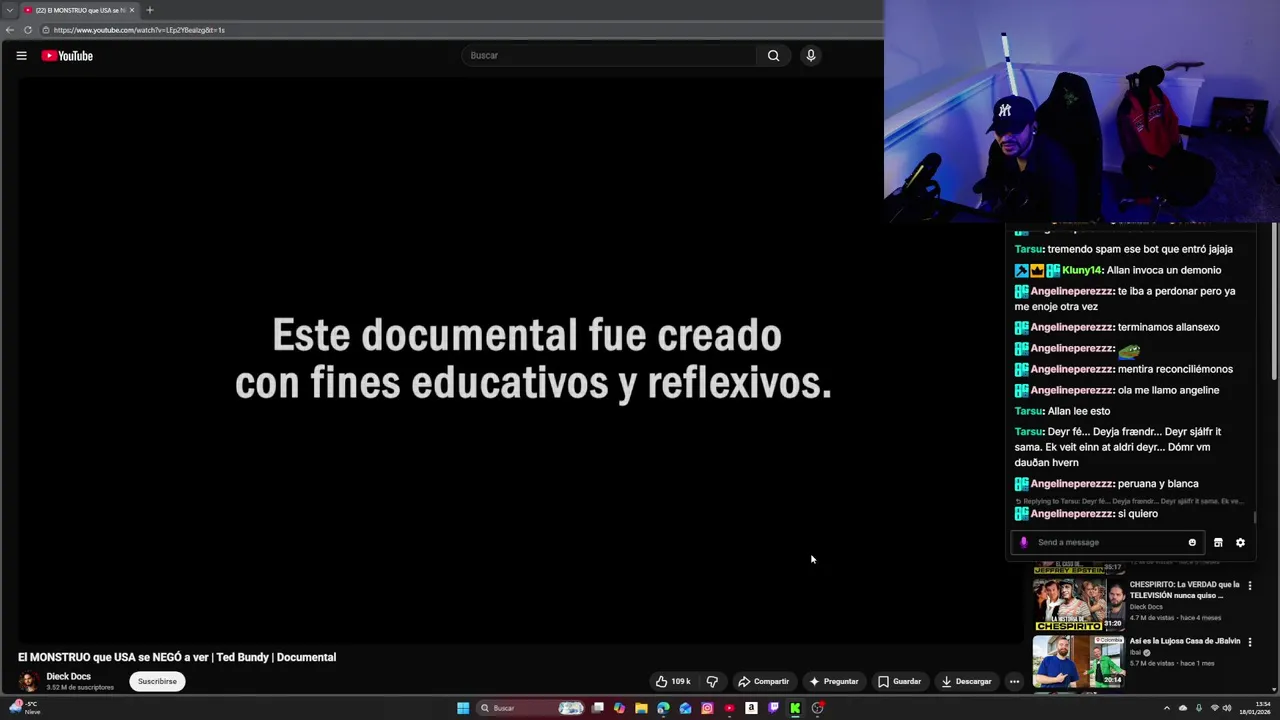Open the Dieck Docs channel avatar
The height and width of the screenshot is (720, 1280).
pyautogui.click(x=29, y=682)
